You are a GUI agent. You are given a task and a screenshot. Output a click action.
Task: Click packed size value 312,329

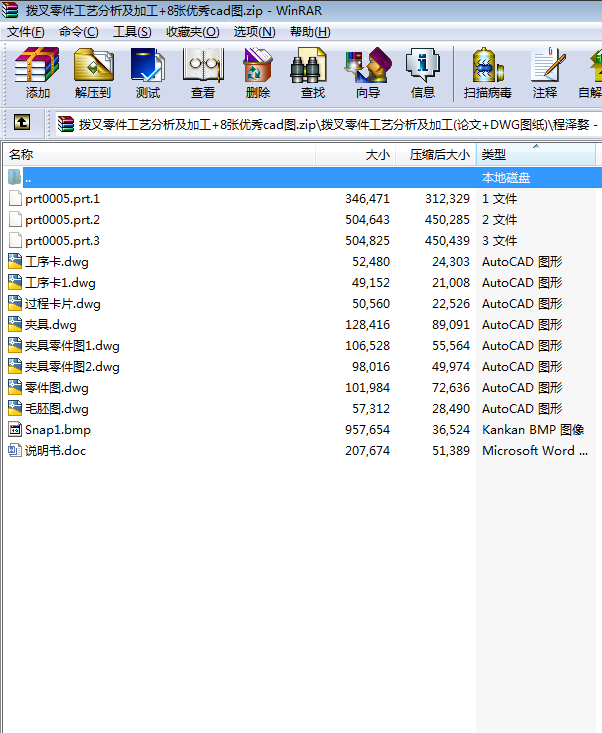(447, 199)
